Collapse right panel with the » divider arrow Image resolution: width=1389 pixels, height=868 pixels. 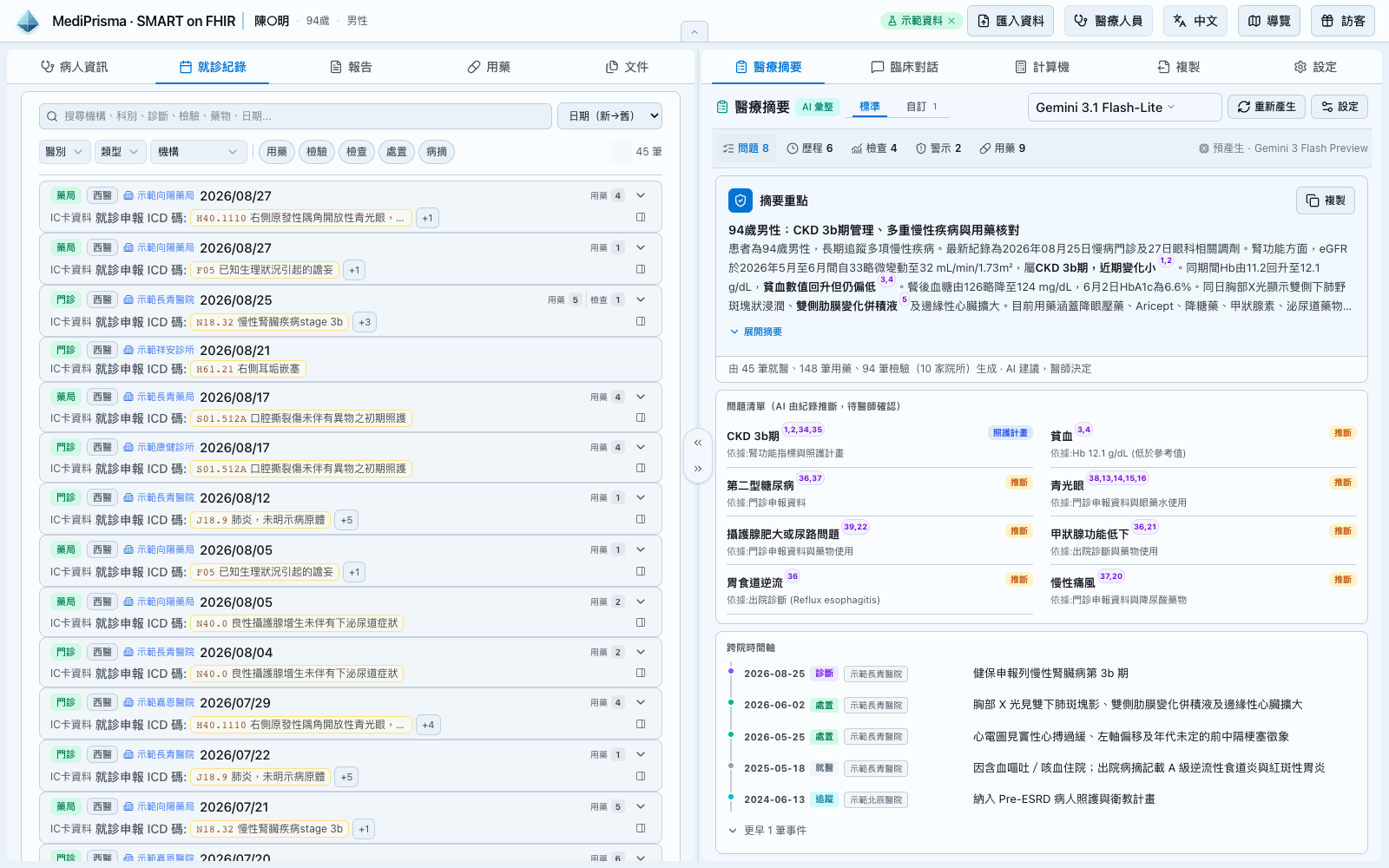coord(698,469)
